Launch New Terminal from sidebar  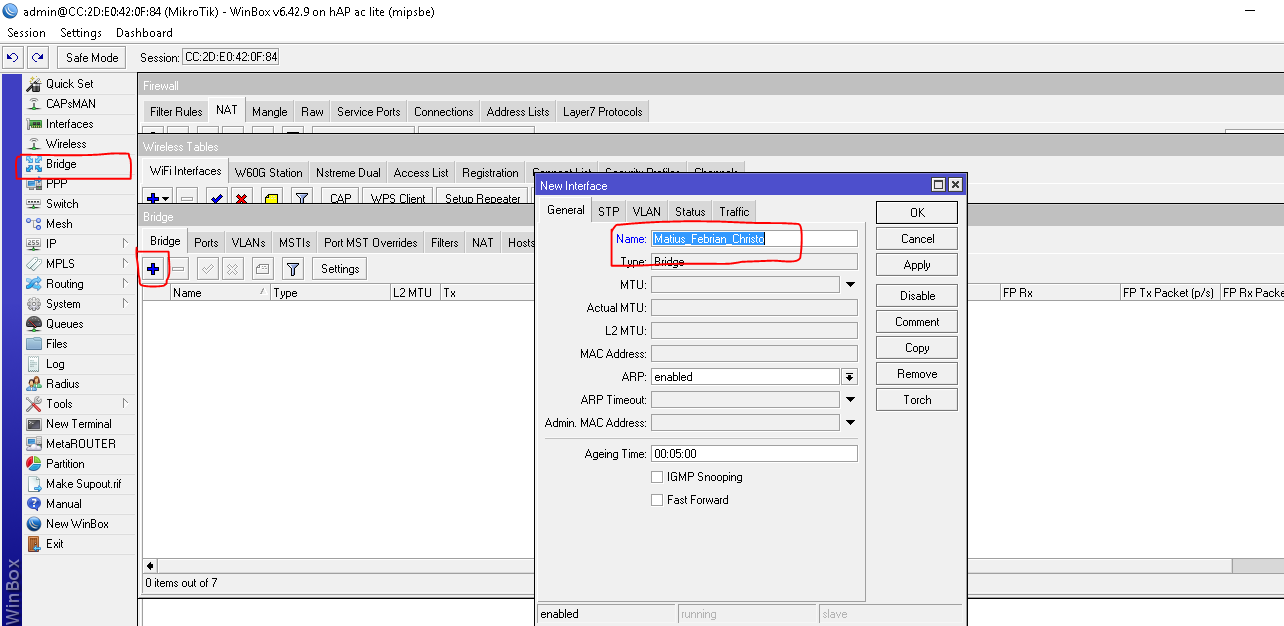click(x=78, y=424)
